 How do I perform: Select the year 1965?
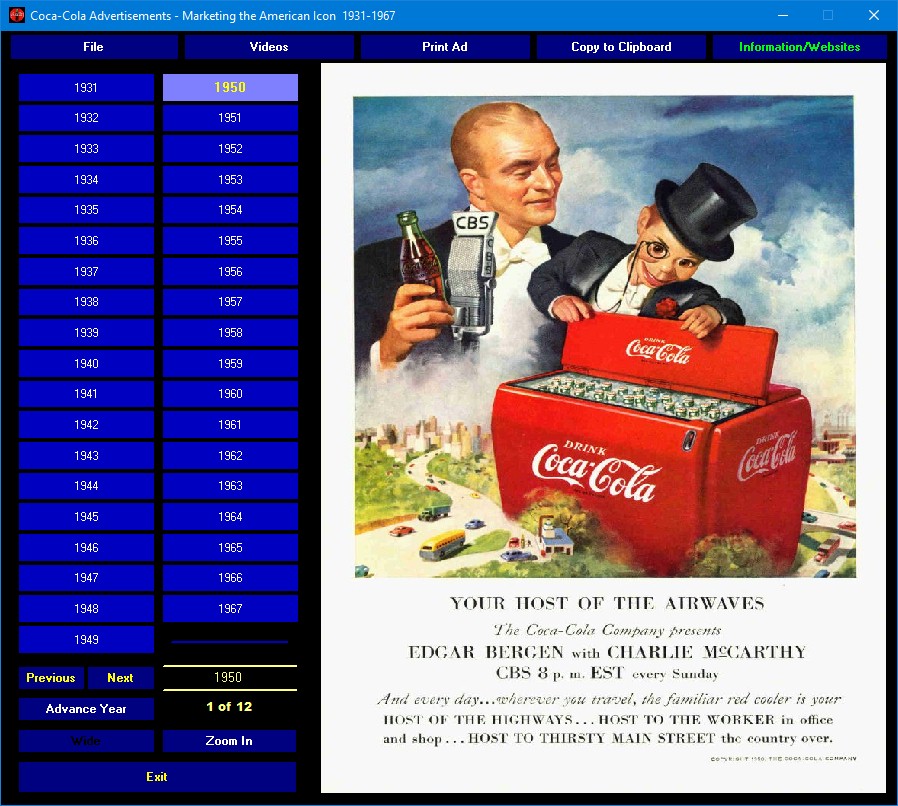click(x=230, y=548)
